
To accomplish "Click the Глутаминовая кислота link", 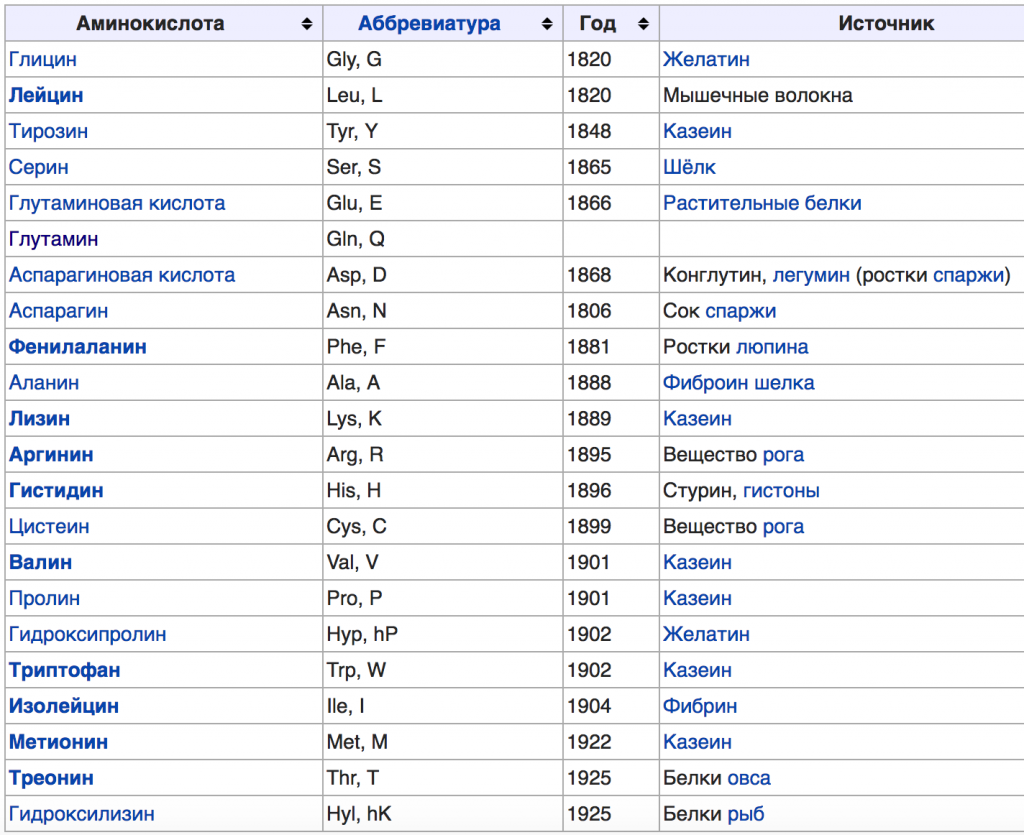I will click(x=117, y=203).
